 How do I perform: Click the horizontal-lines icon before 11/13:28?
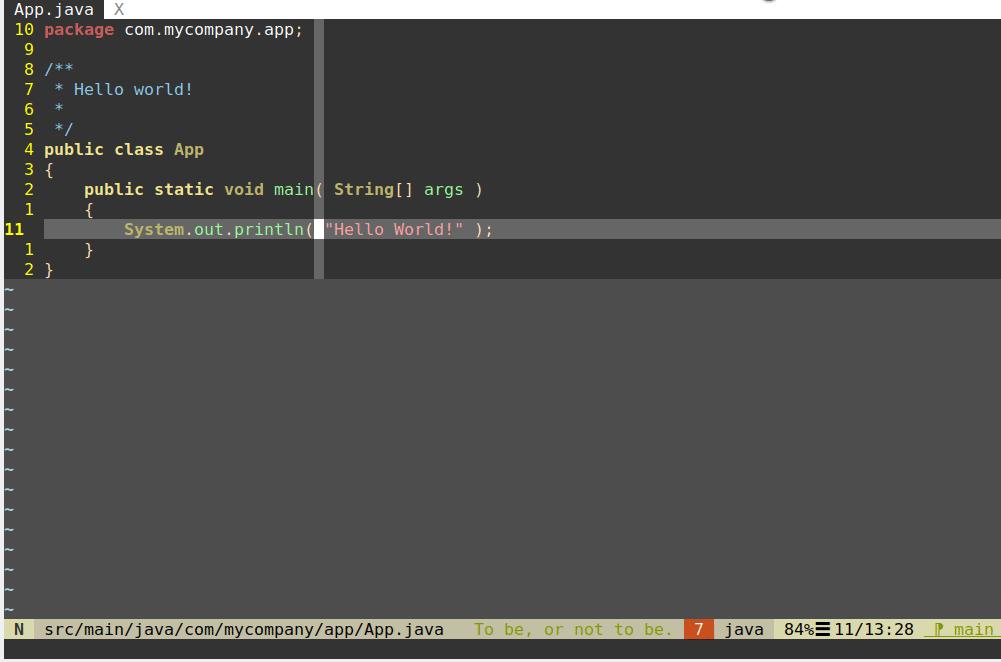pyautogui.click(x=822, y=629)
